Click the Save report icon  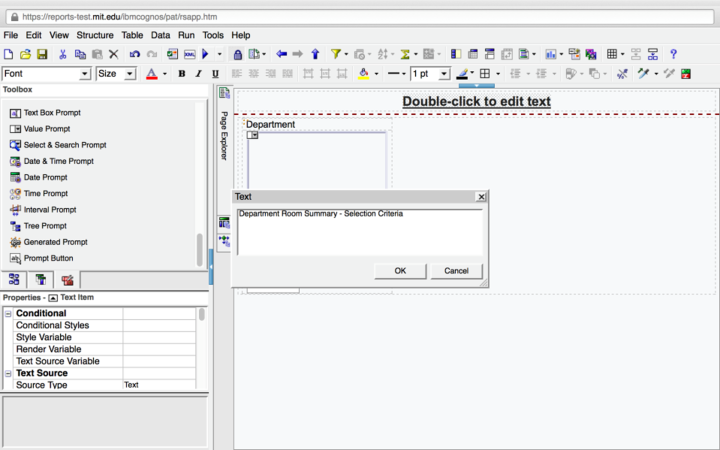(41, 54)
